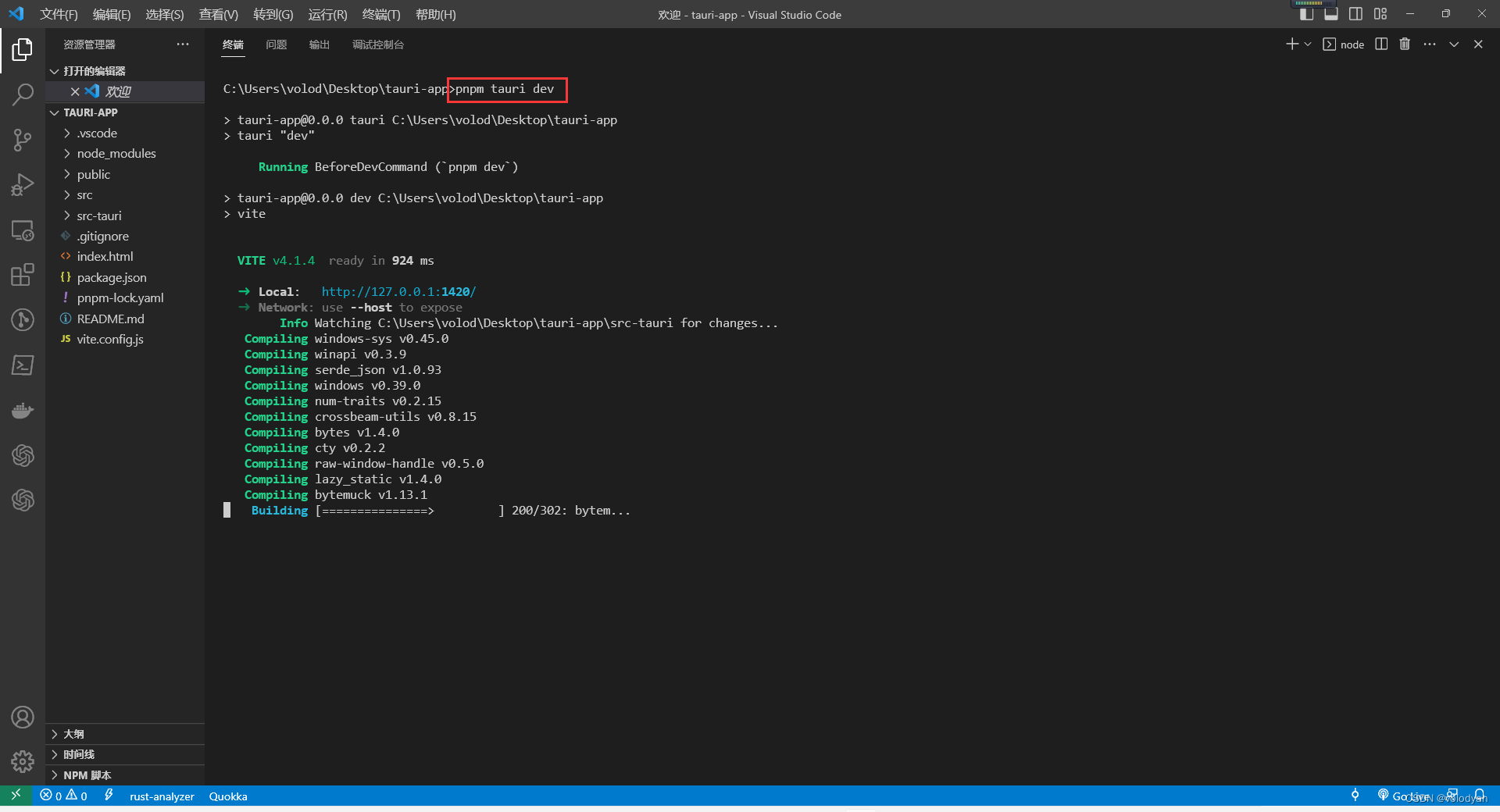
Task: Close the terminal panel with X
Action: tap(1478, 45)
